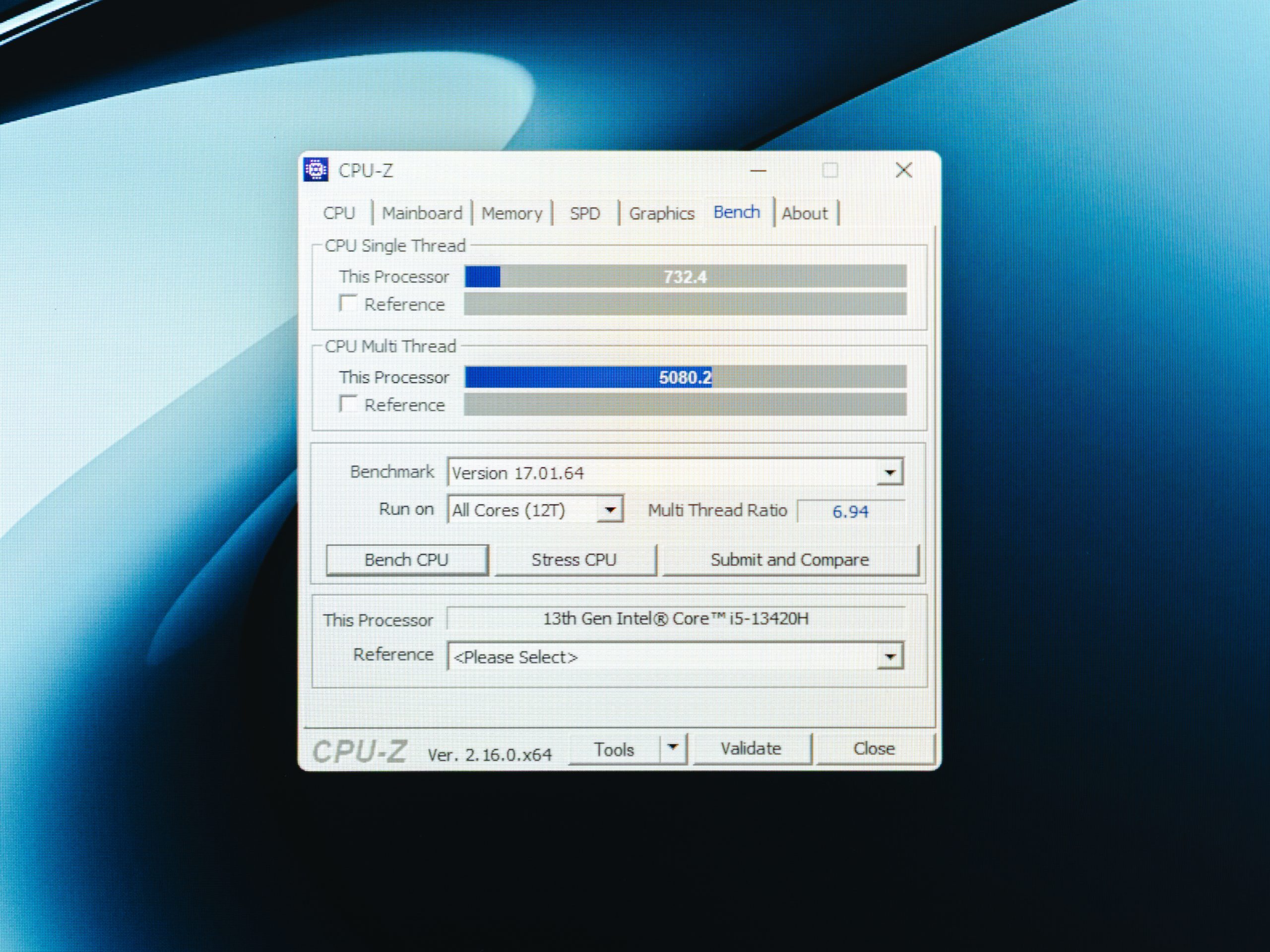Open the Run on cores dropdown
This screenshot has height=952, width=1270.
coord(610,510)
